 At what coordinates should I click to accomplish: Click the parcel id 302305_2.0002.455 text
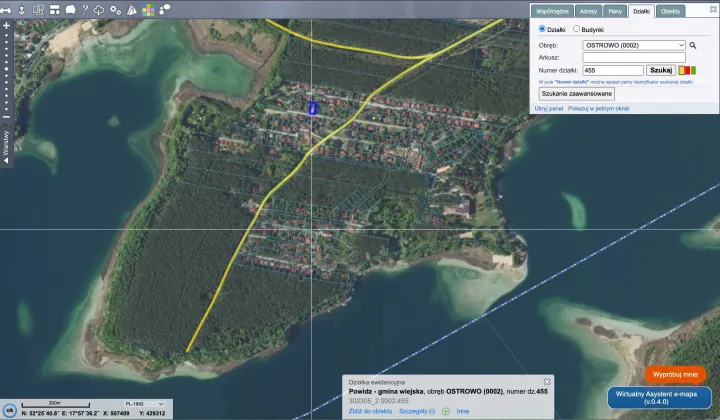(378, 401)
